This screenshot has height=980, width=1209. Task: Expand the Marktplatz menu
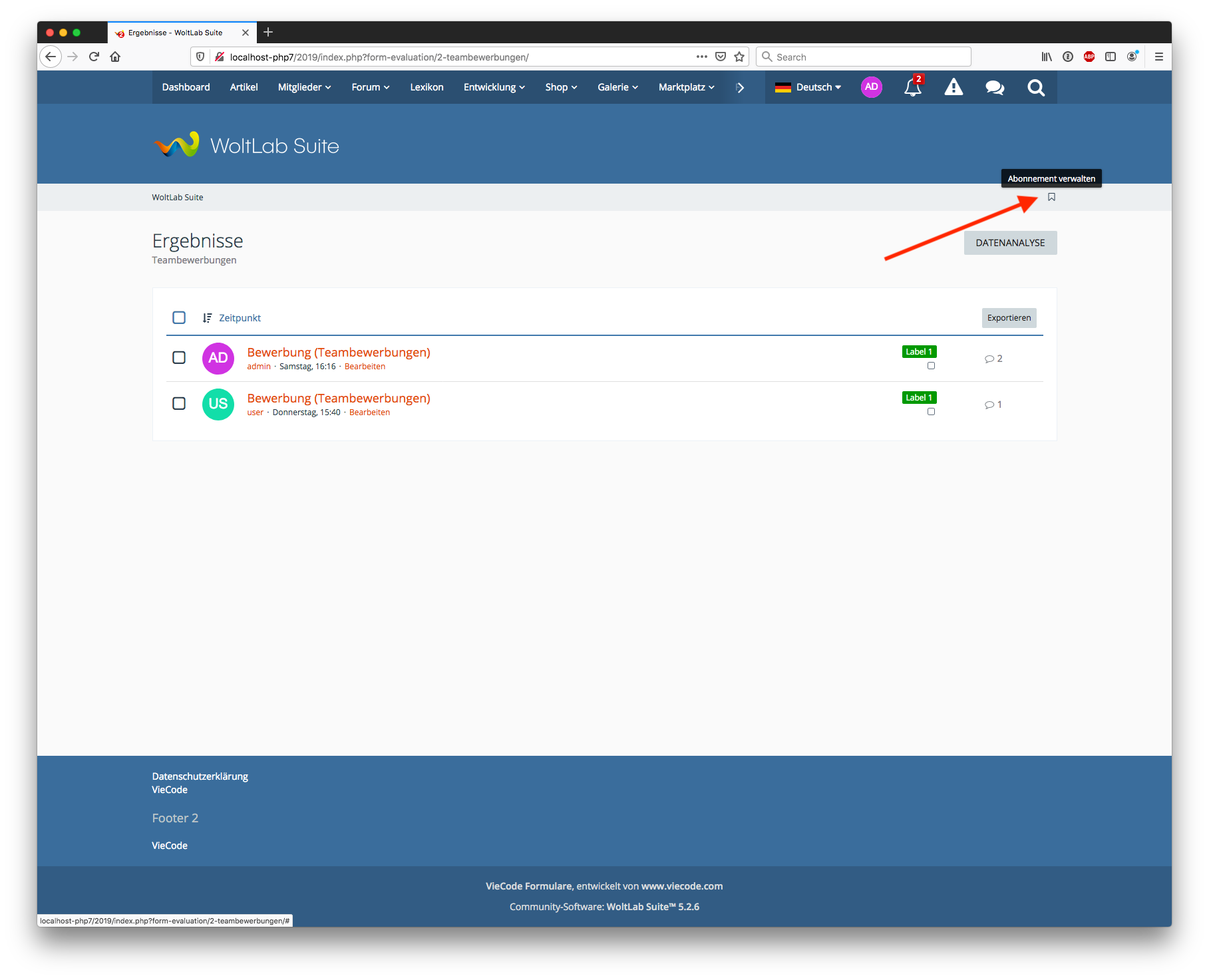coord(686,87)
